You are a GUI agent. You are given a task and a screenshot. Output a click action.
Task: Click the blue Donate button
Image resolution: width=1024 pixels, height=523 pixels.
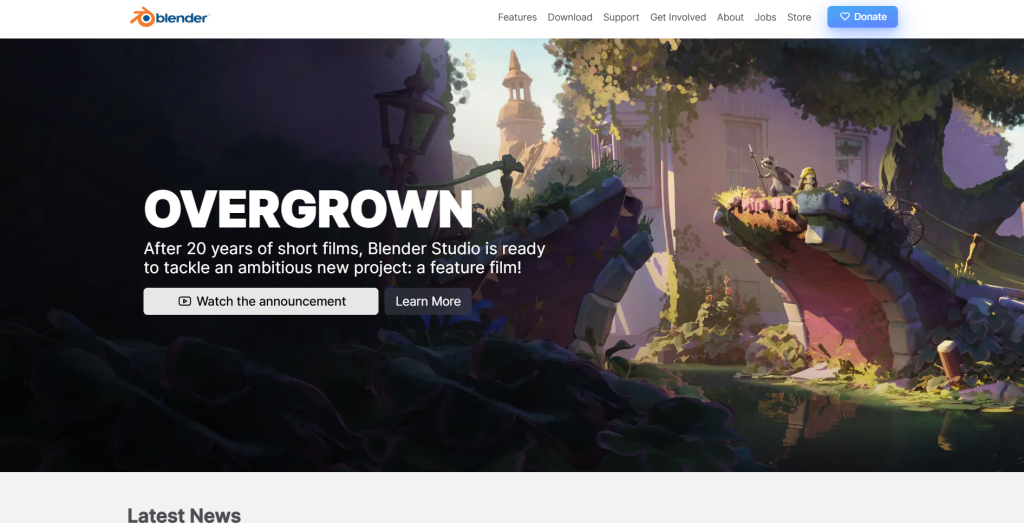[x=862, y=17]
